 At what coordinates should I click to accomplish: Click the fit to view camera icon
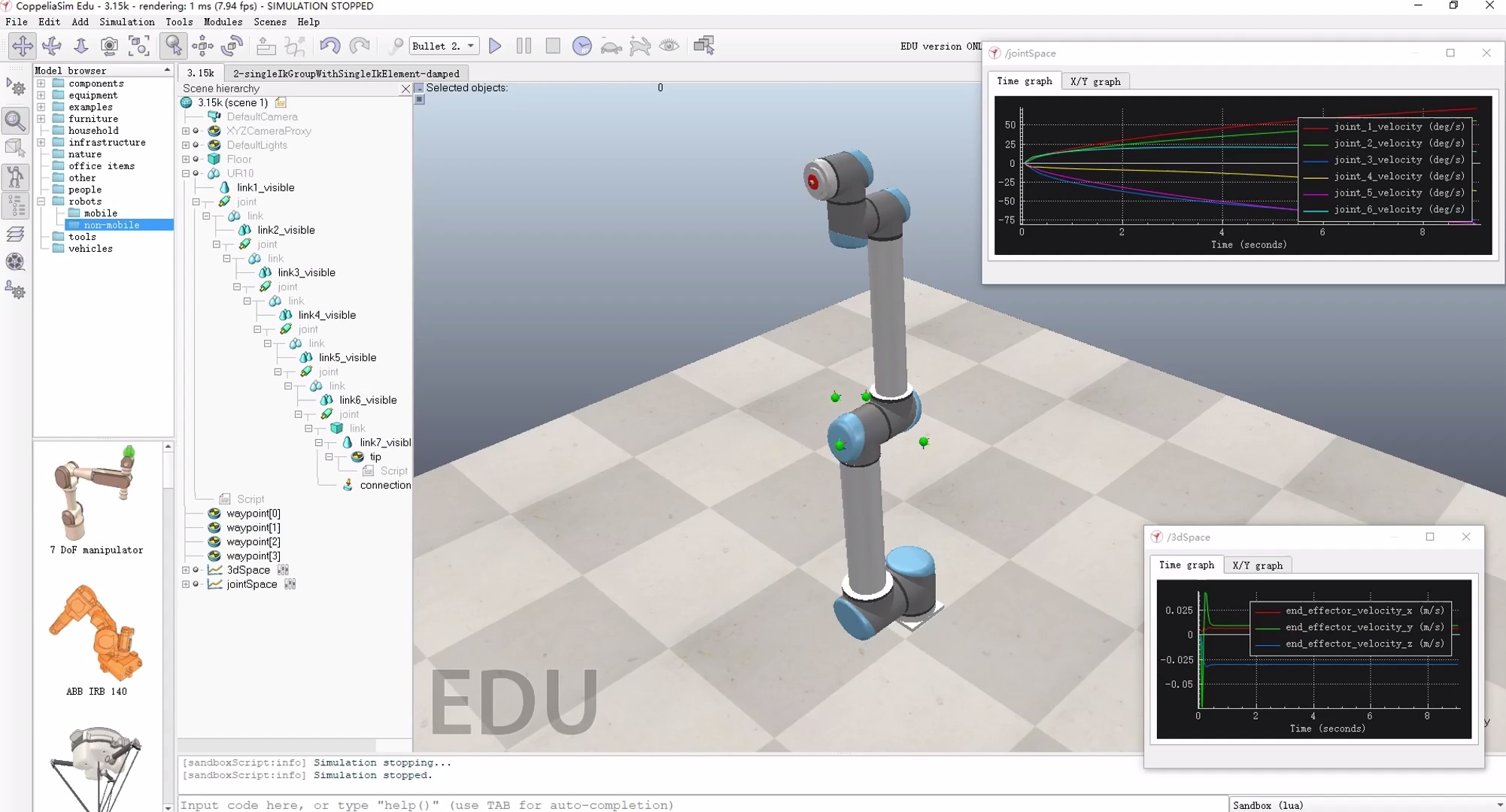pyautogui.click(x=139, y=46)
